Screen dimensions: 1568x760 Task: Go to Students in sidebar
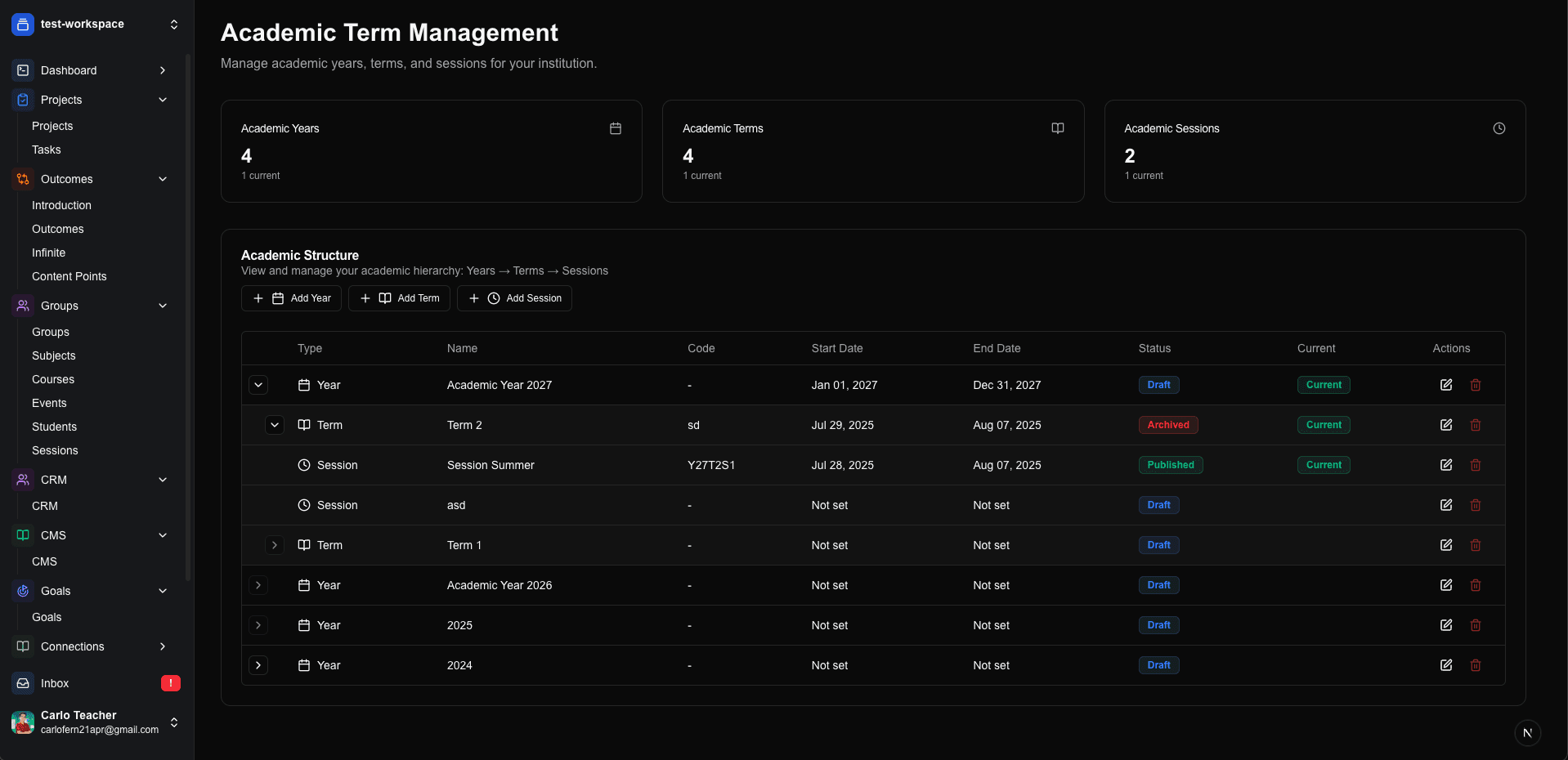pos(54,427)
